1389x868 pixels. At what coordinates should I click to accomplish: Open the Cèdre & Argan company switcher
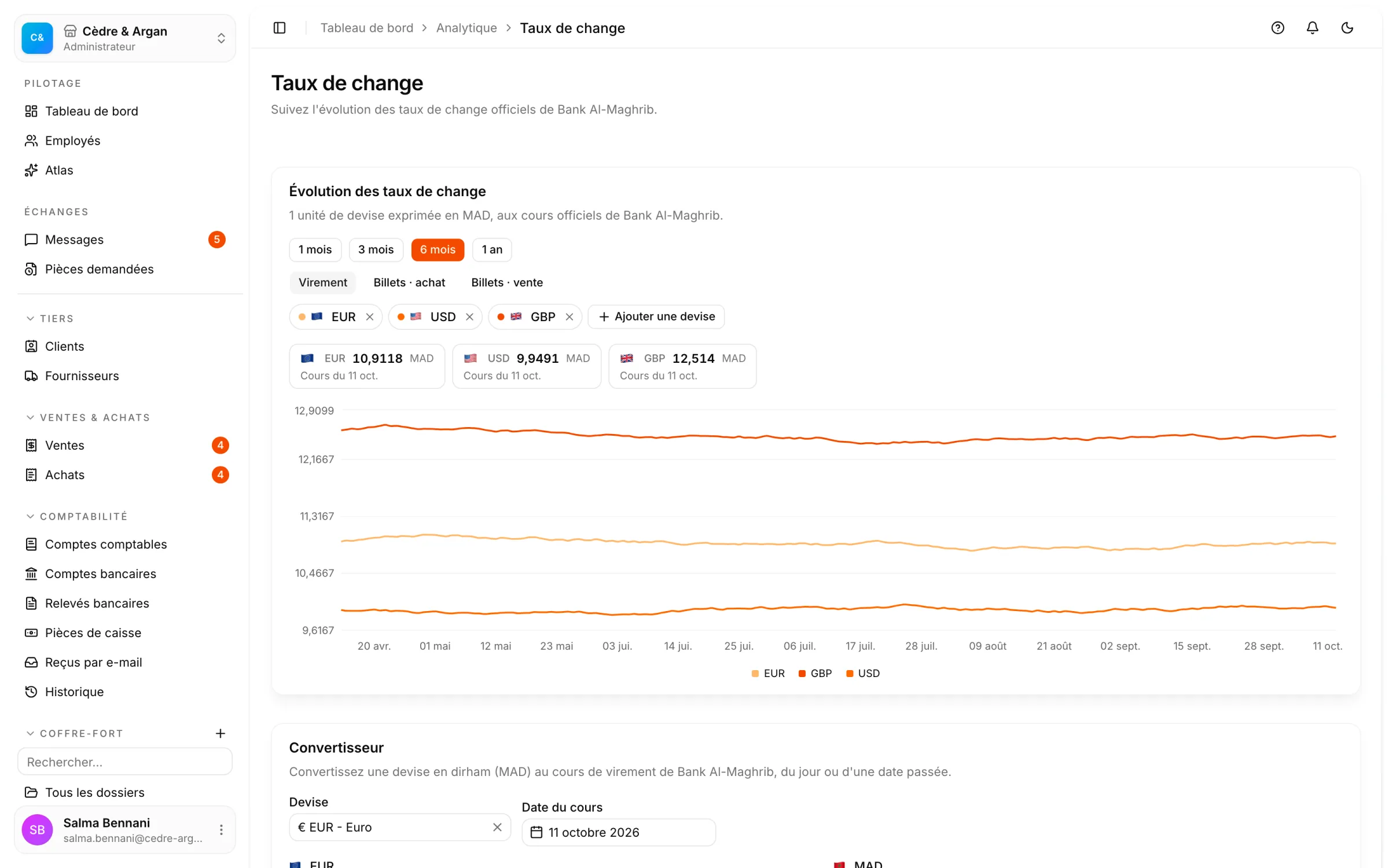[x=125, y=38]
